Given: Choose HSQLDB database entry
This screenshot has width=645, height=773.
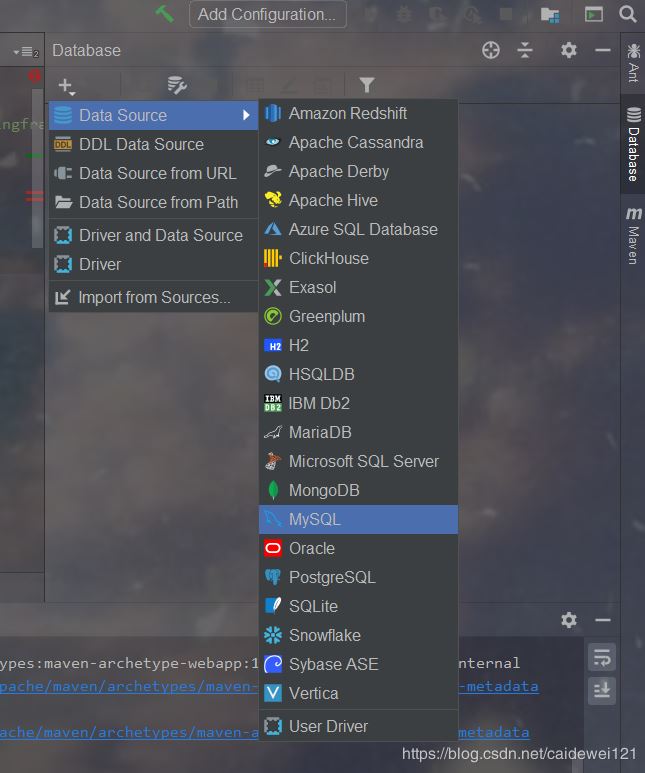Looking at the screenshot, I should pos(358,374).
